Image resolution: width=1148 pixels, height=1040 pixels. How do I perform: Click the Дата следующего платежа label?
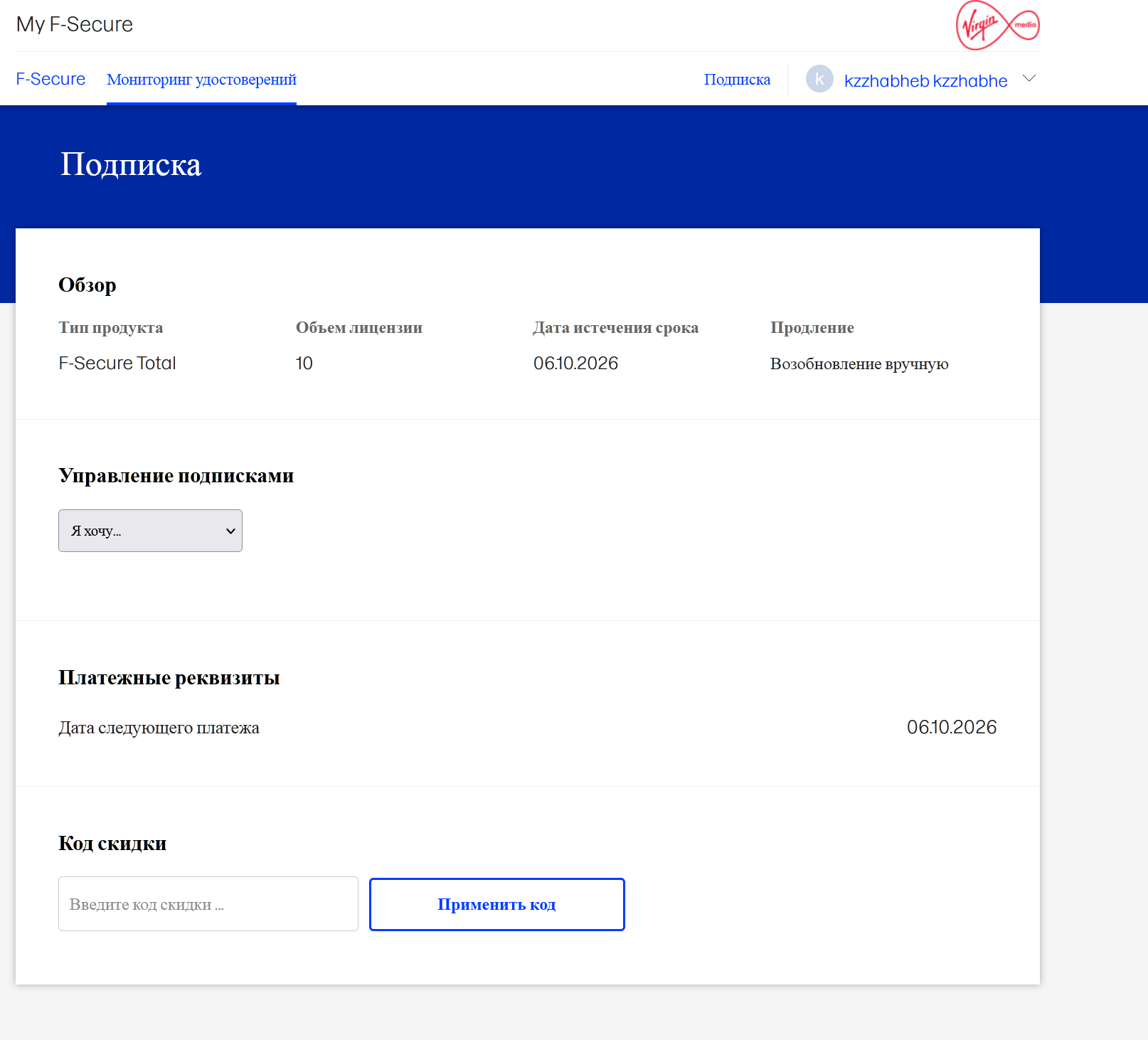click(159, 728)
